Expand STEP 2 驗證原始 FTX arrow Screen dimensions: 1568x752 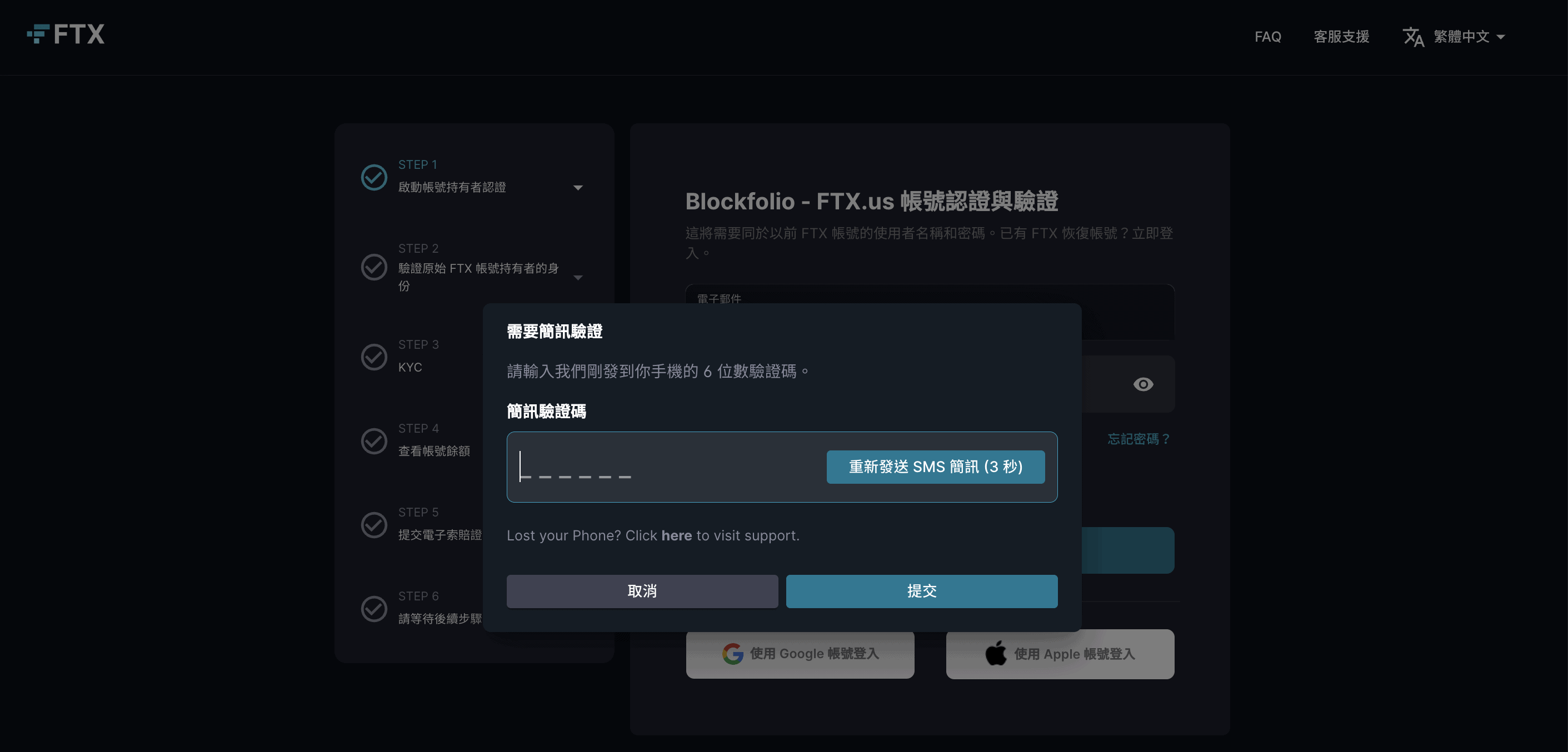coord(578,278)
